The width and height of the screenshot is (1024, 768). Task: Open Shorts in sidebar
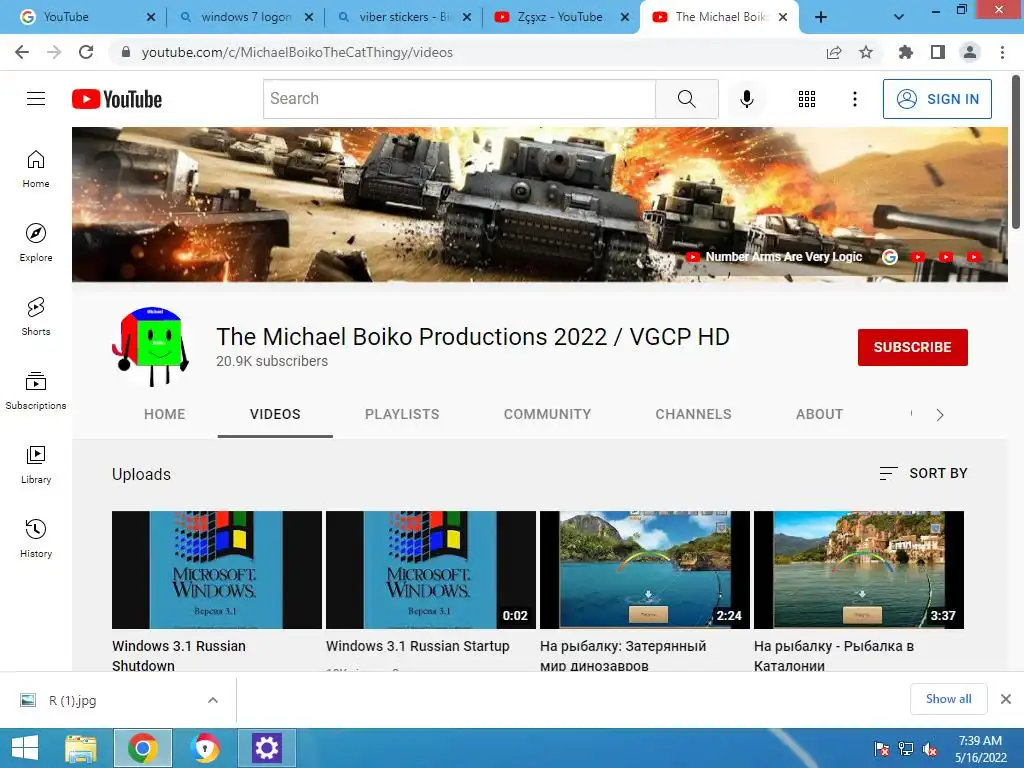click(36, 317)
